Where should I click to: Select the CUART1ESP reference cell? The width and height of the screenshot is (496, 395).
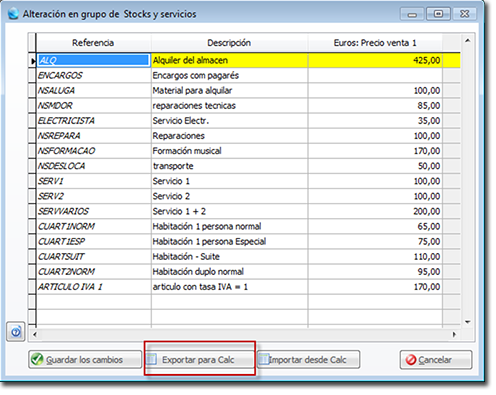pyautogui.click(x=94, y=241)
